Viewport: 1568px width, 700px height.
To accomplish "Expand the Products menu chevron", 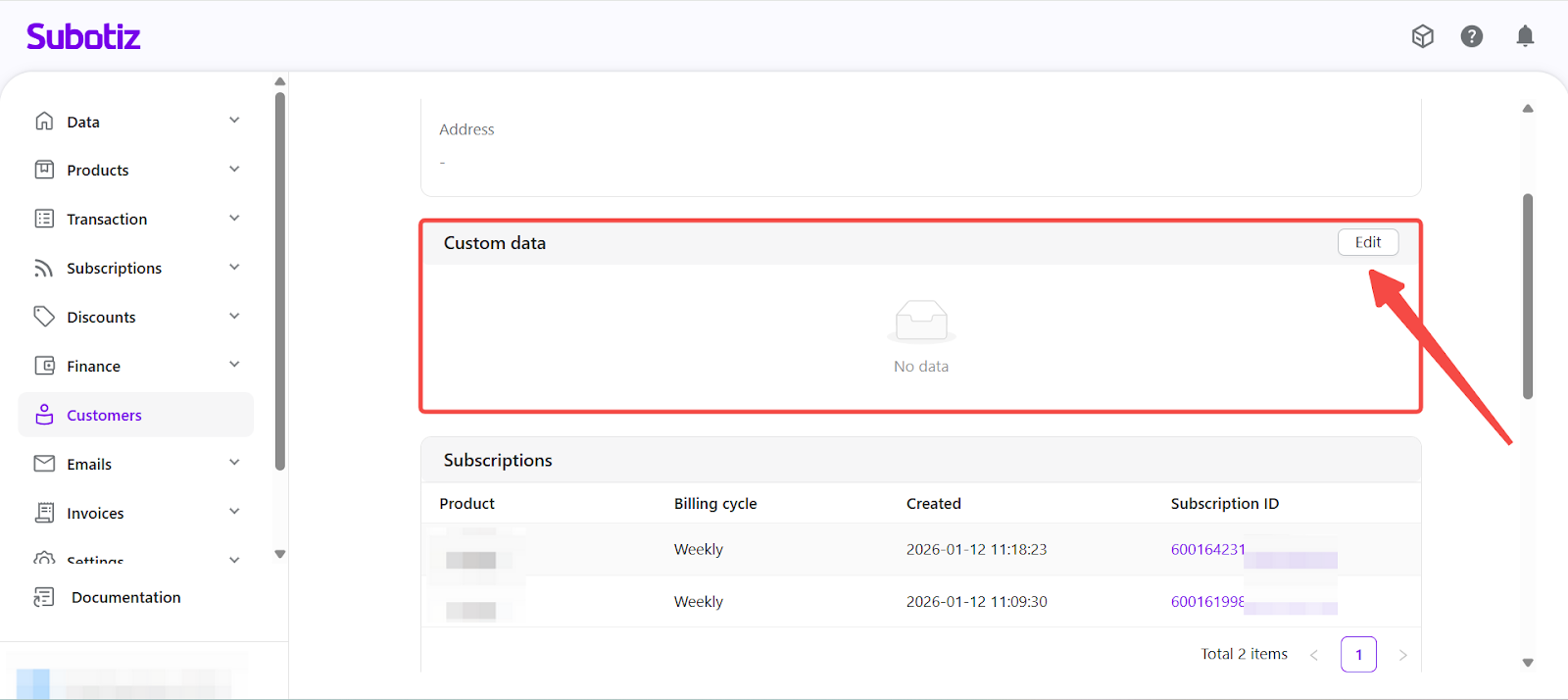I will (234, 170).
